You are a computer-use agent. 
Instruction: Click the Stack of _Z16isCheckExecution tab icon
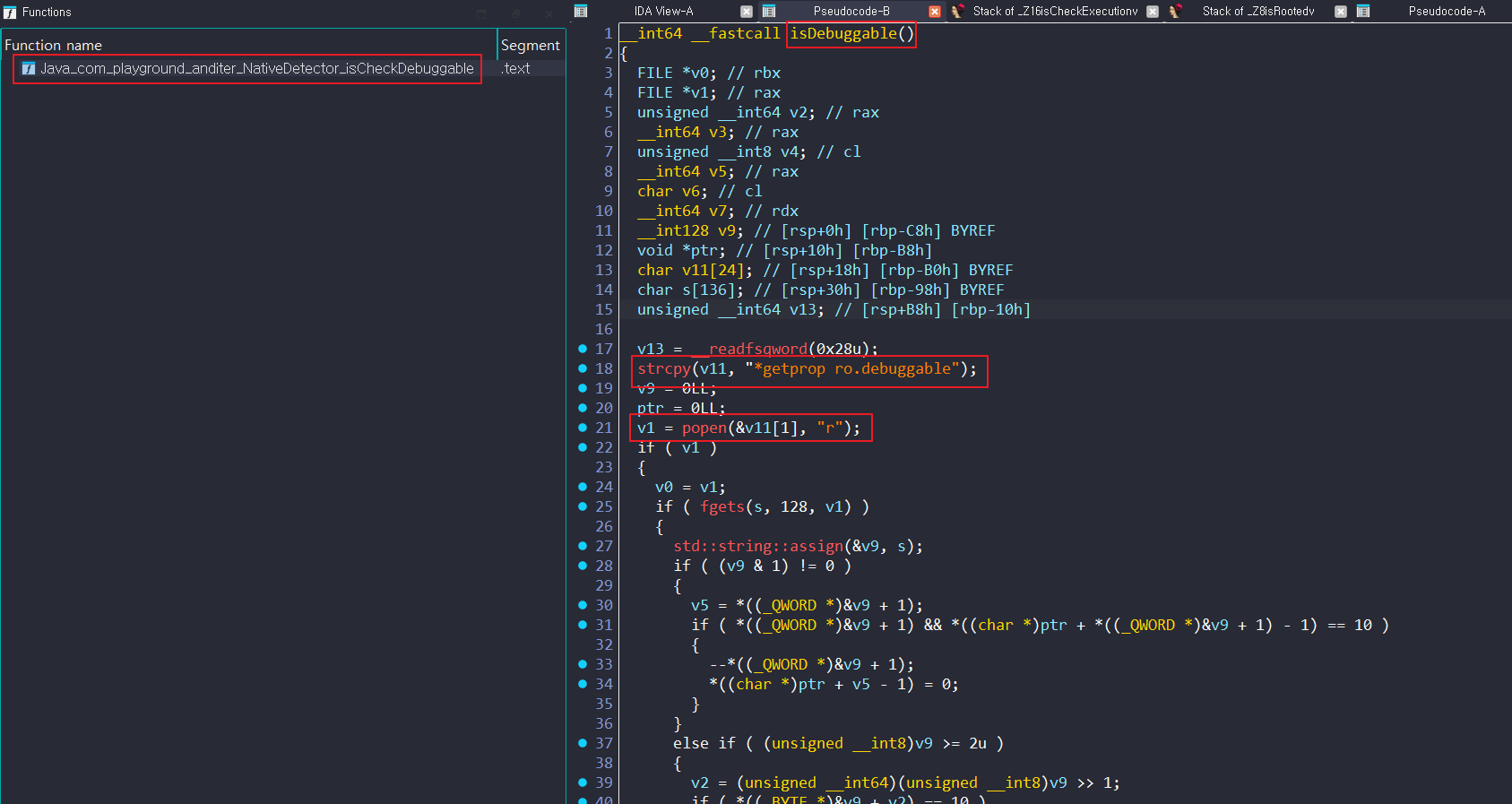[957, 12]
